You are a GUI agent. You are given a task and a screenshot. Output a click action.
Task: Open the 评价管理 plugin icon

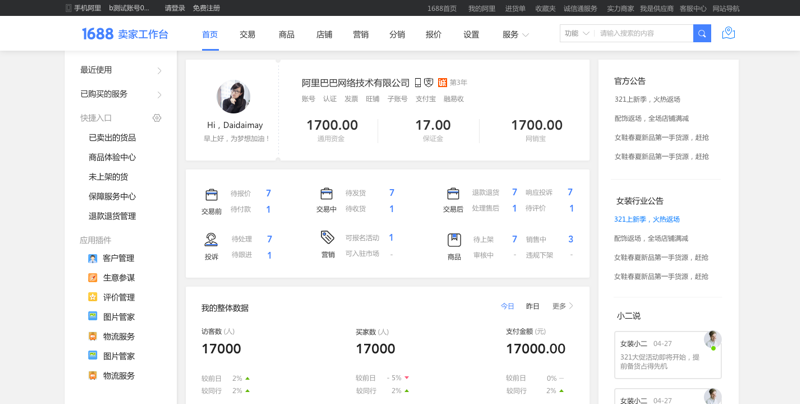pyautogui.click(x=92, y=297)
